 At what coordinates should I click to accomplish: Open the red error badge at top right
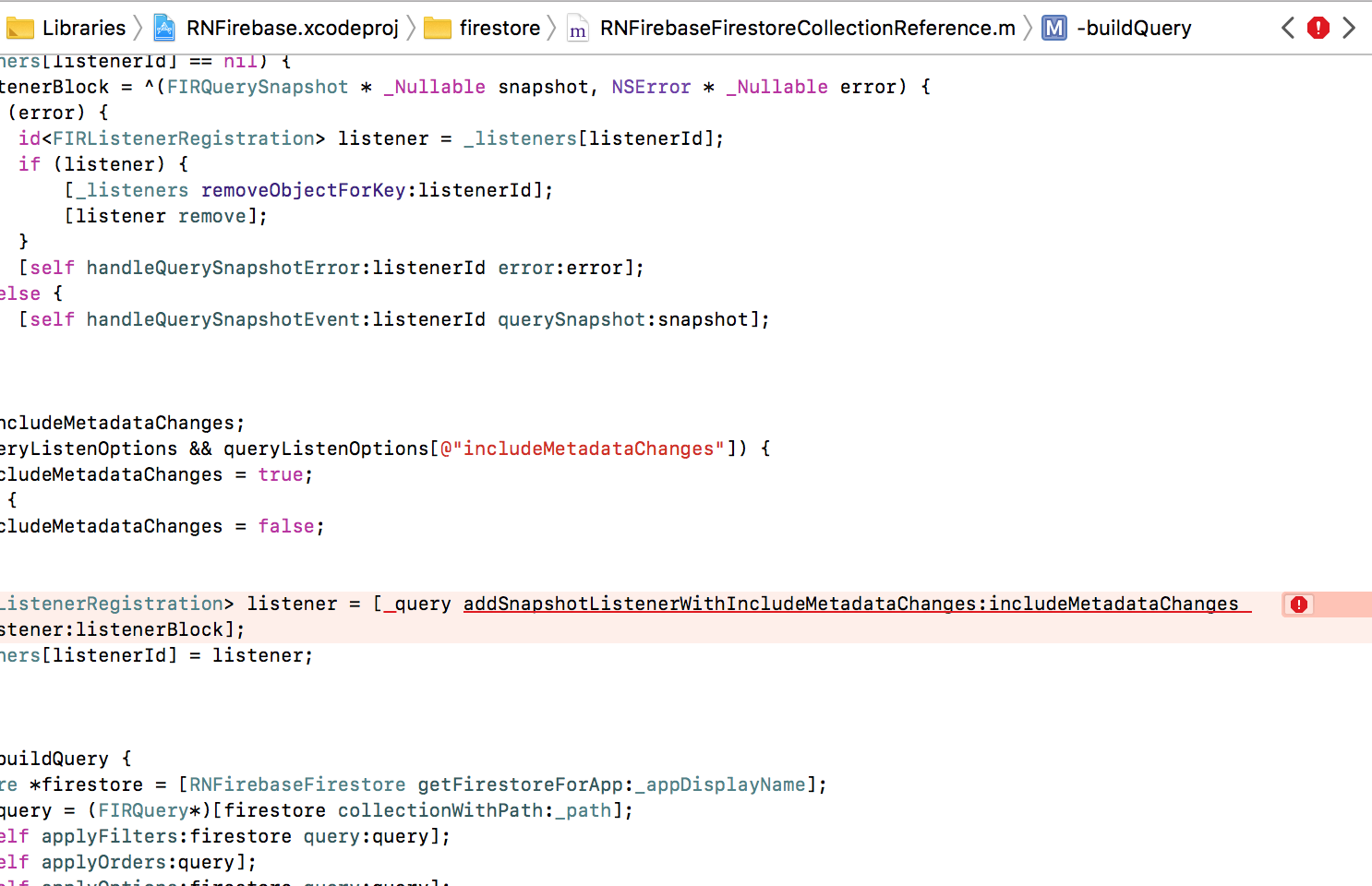1318,28
